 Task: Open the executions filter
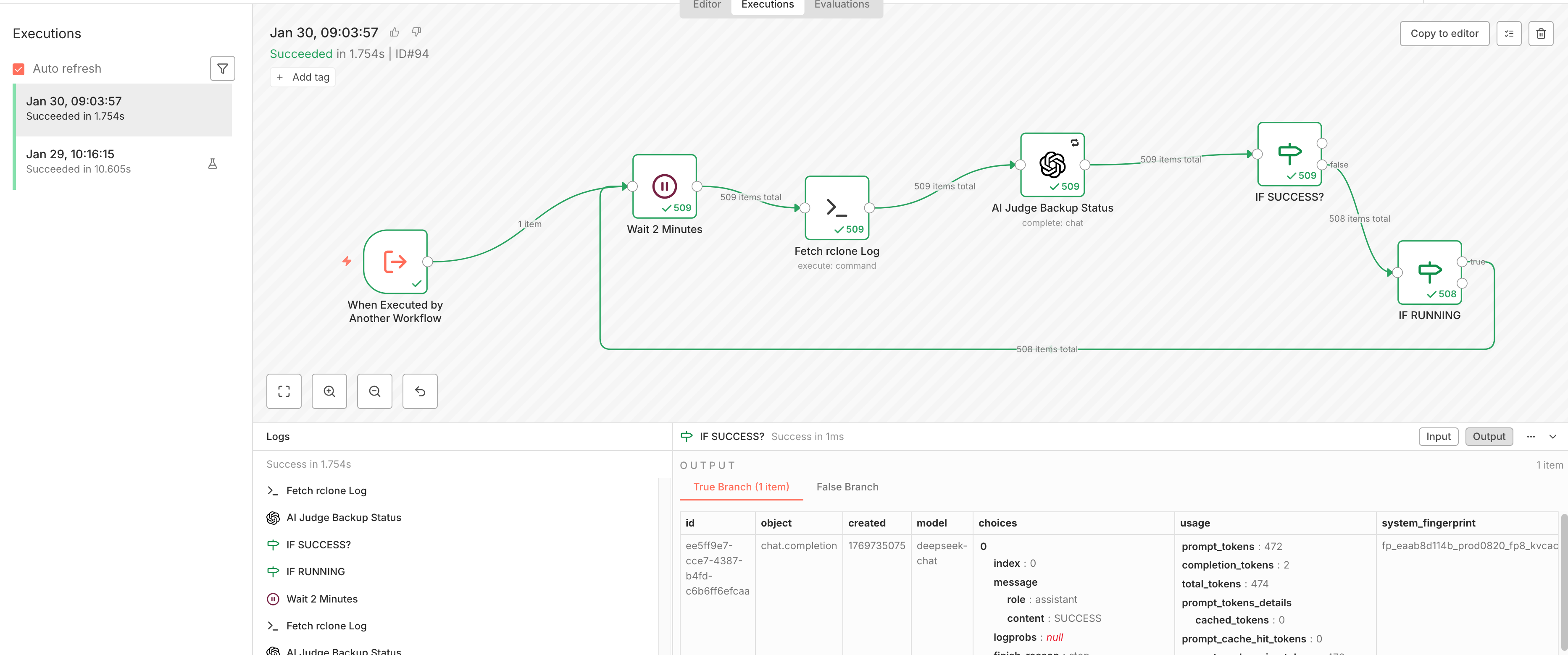(222, 69)
